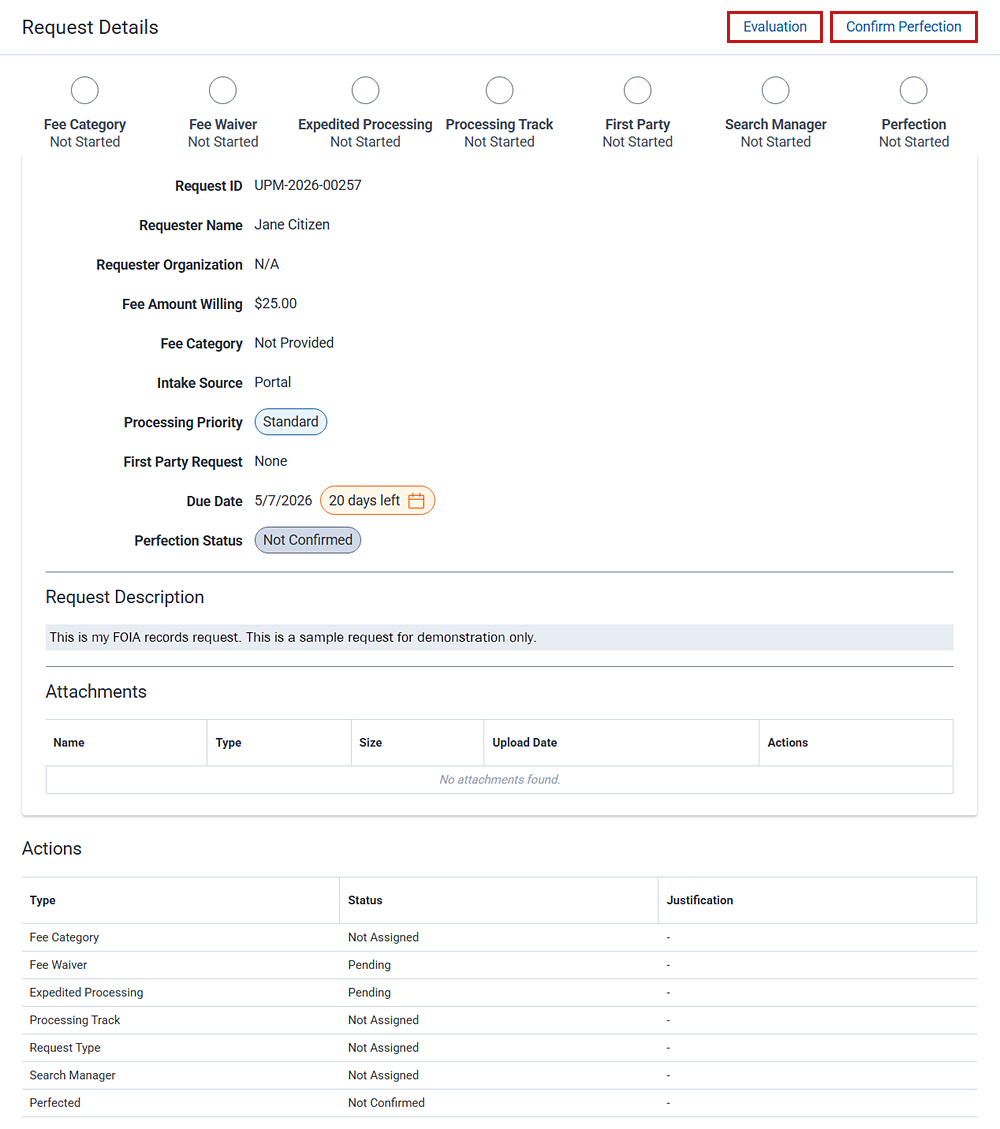Click the Search Manager step circle

pos(775,90)
